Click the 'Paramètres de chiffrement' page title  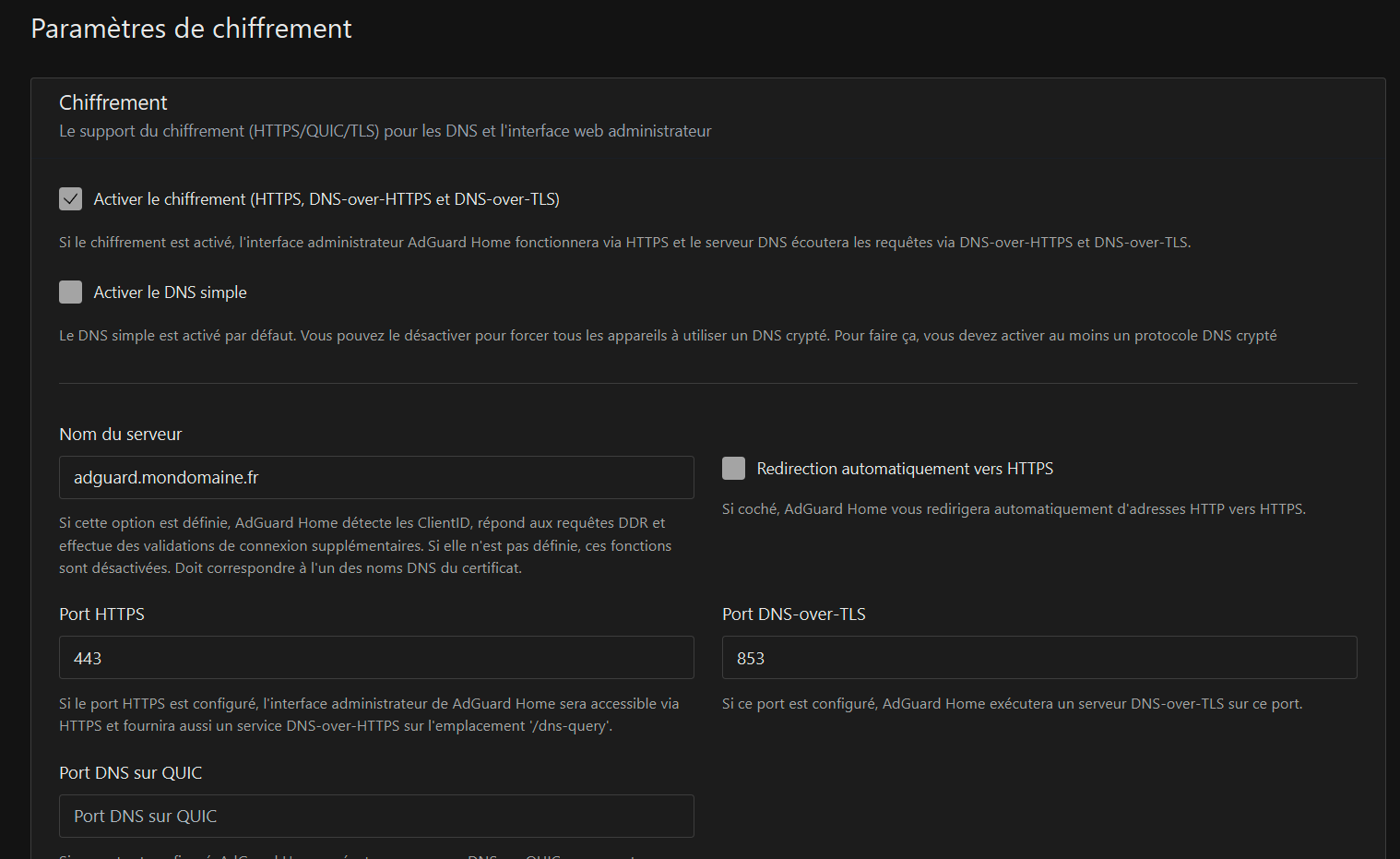click(191, 29)
